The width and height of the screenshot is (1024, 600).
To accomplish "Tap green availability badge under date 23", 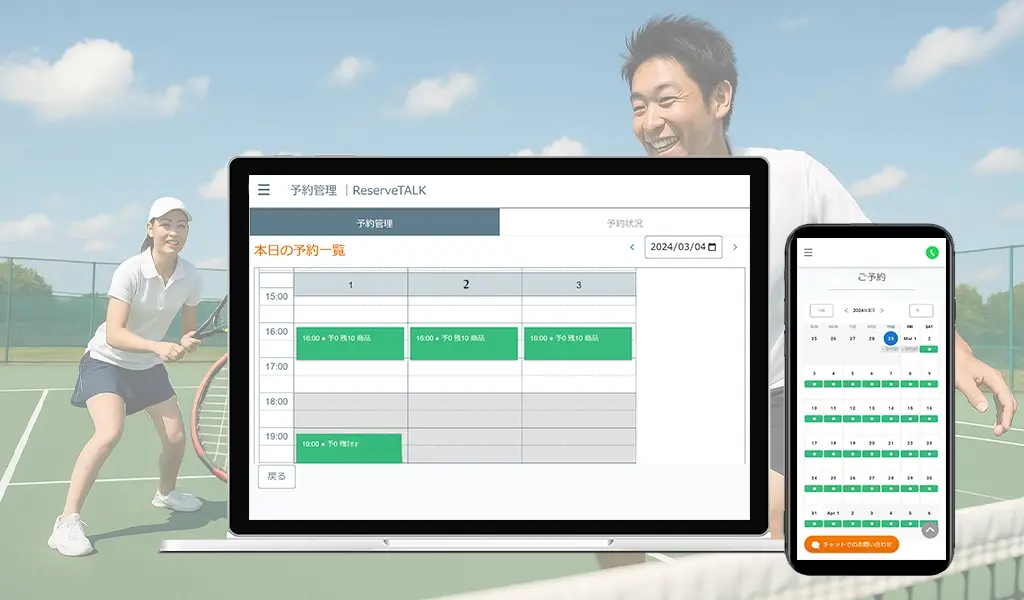I will point(929,454).
